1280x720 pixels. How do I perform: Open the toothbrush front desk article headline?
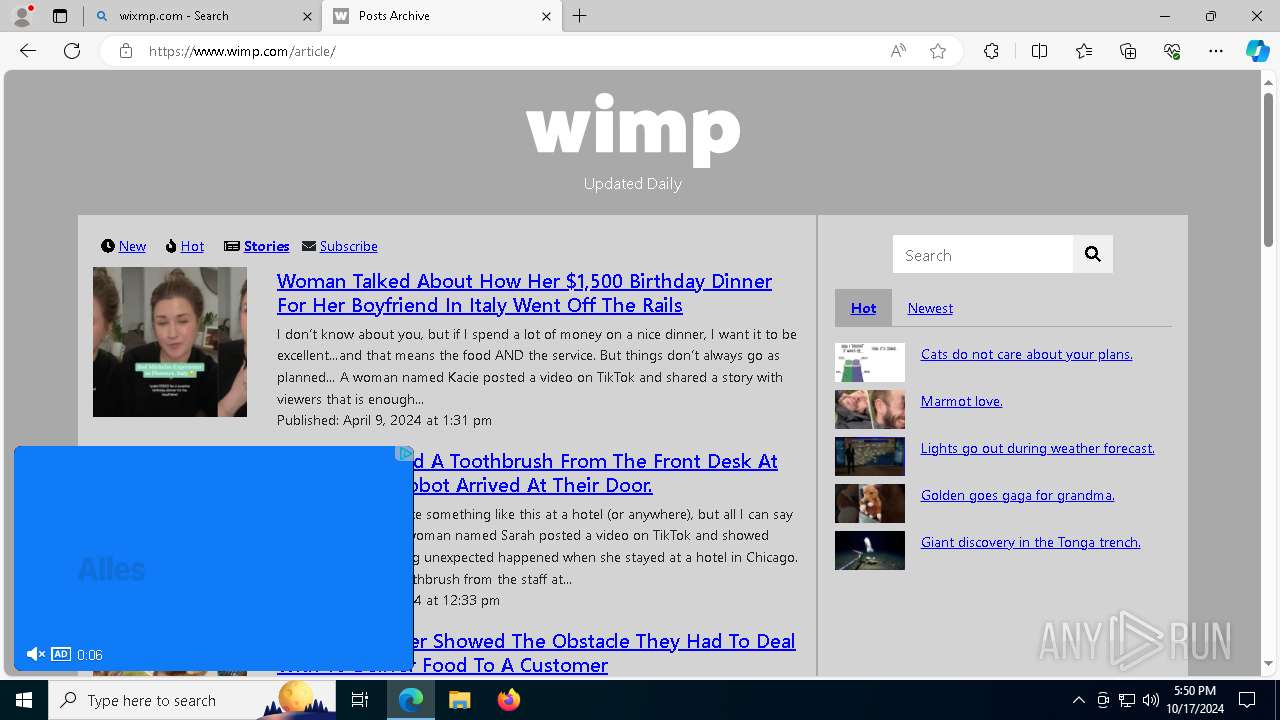(595, 473)
